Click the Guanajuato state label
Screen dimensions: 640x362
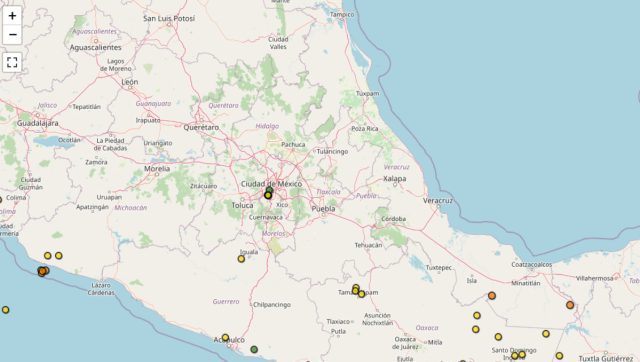pyautogui.click(x=153, y=104)
